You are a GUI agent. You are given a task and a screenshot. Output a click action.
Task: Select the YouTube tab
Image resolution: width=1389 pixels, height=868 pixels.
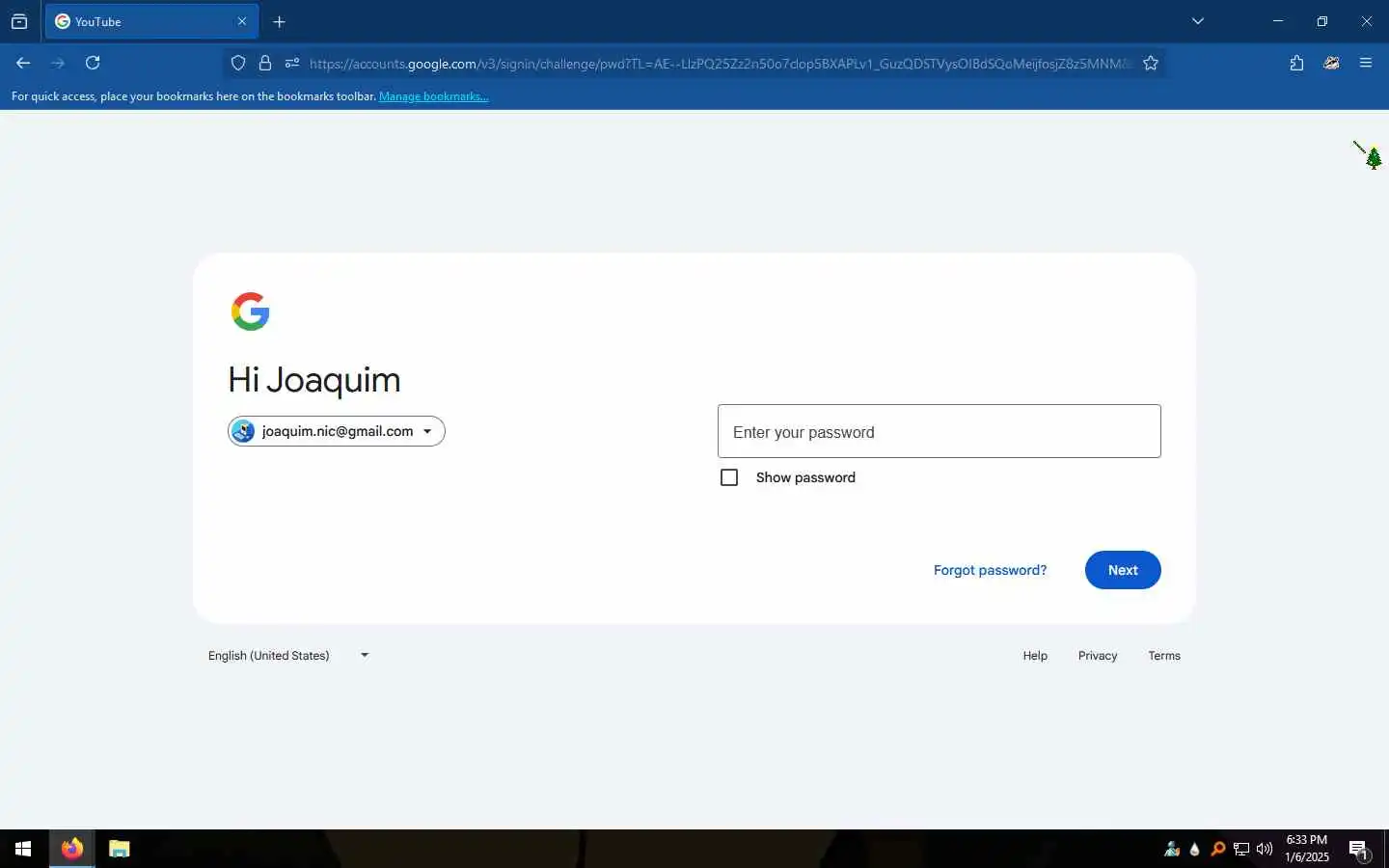pyautogui.click(x=151, y=21)
